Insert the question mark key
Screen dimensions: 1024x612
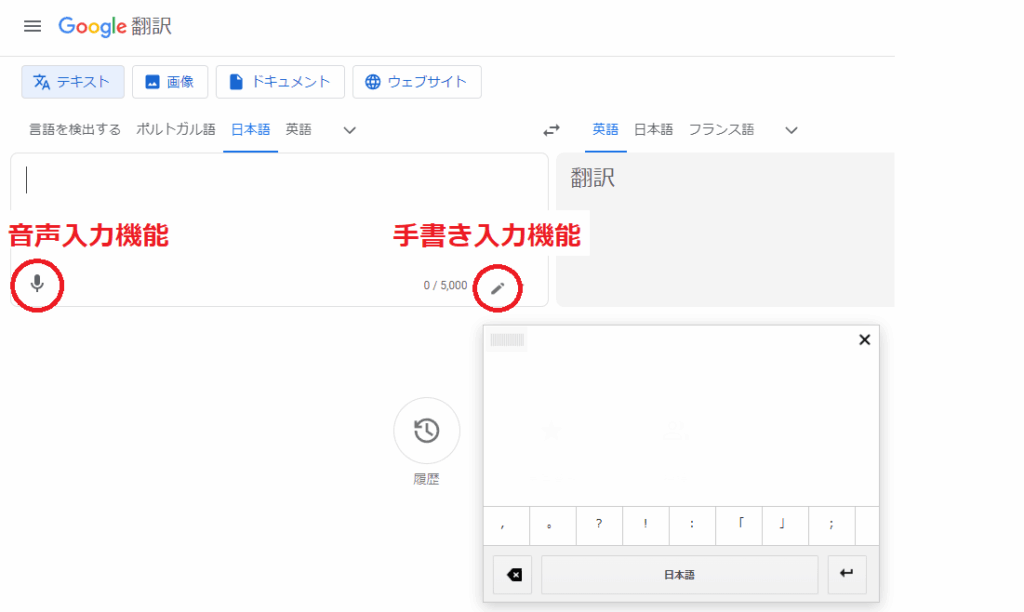(599, 525)
